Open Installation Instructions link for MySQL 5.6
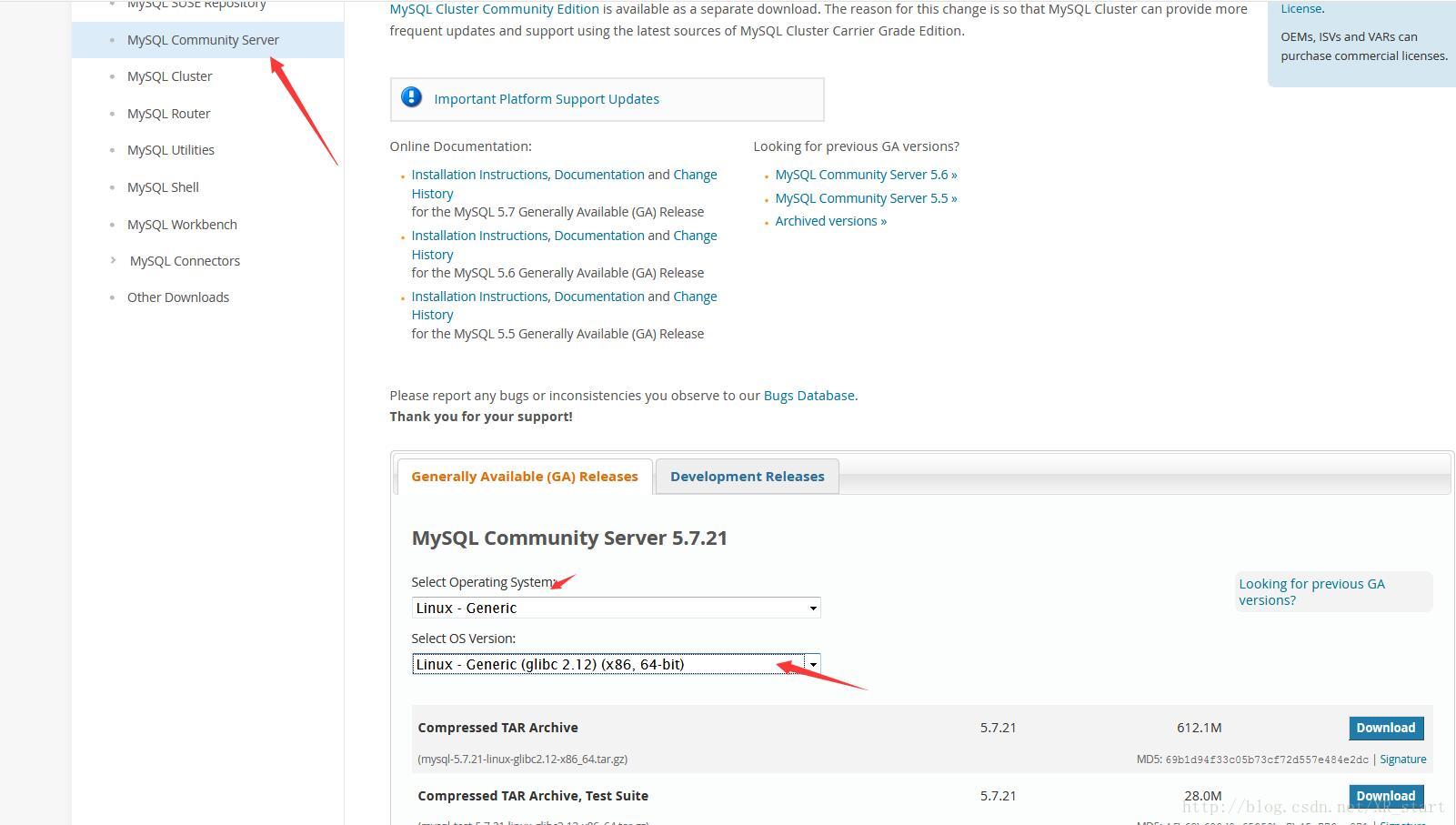This screenshot has width=1456, height=825. [x=479, y=236]
